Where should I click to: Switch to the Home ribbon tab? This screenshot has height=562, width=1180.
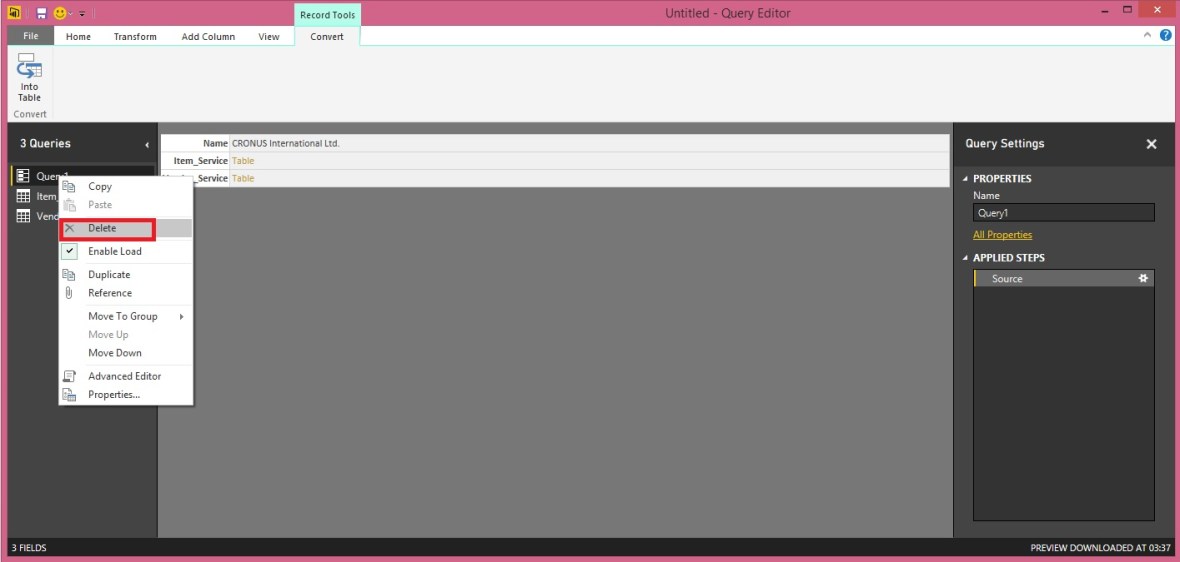pyautogui.click(x=78, y=37)
